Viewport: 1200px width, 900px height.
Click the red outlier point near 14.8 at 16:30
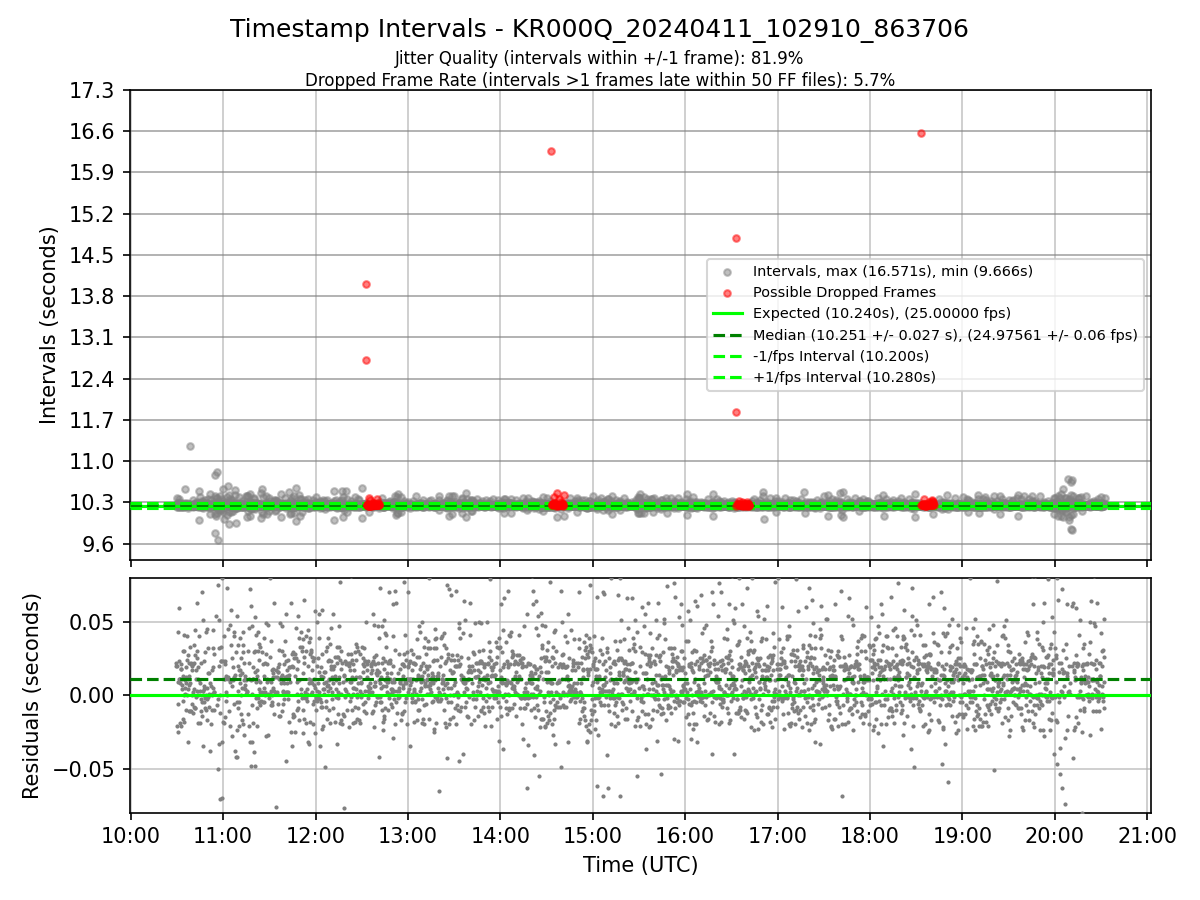tap(736, 238)
